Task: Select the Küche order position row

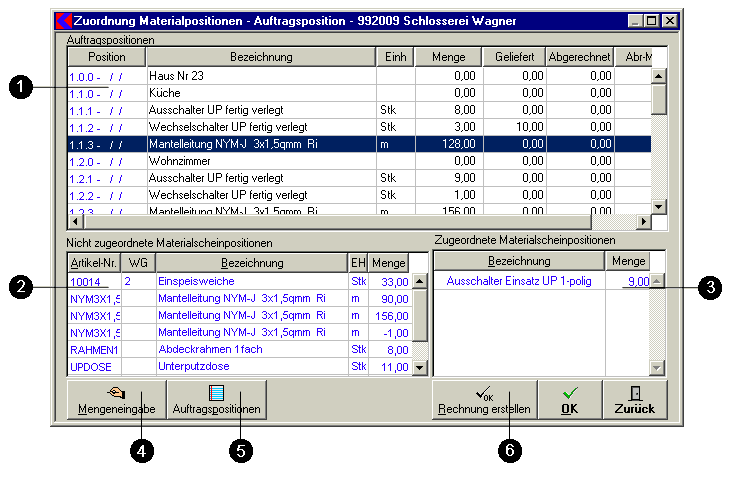Action: click(260, 92)
